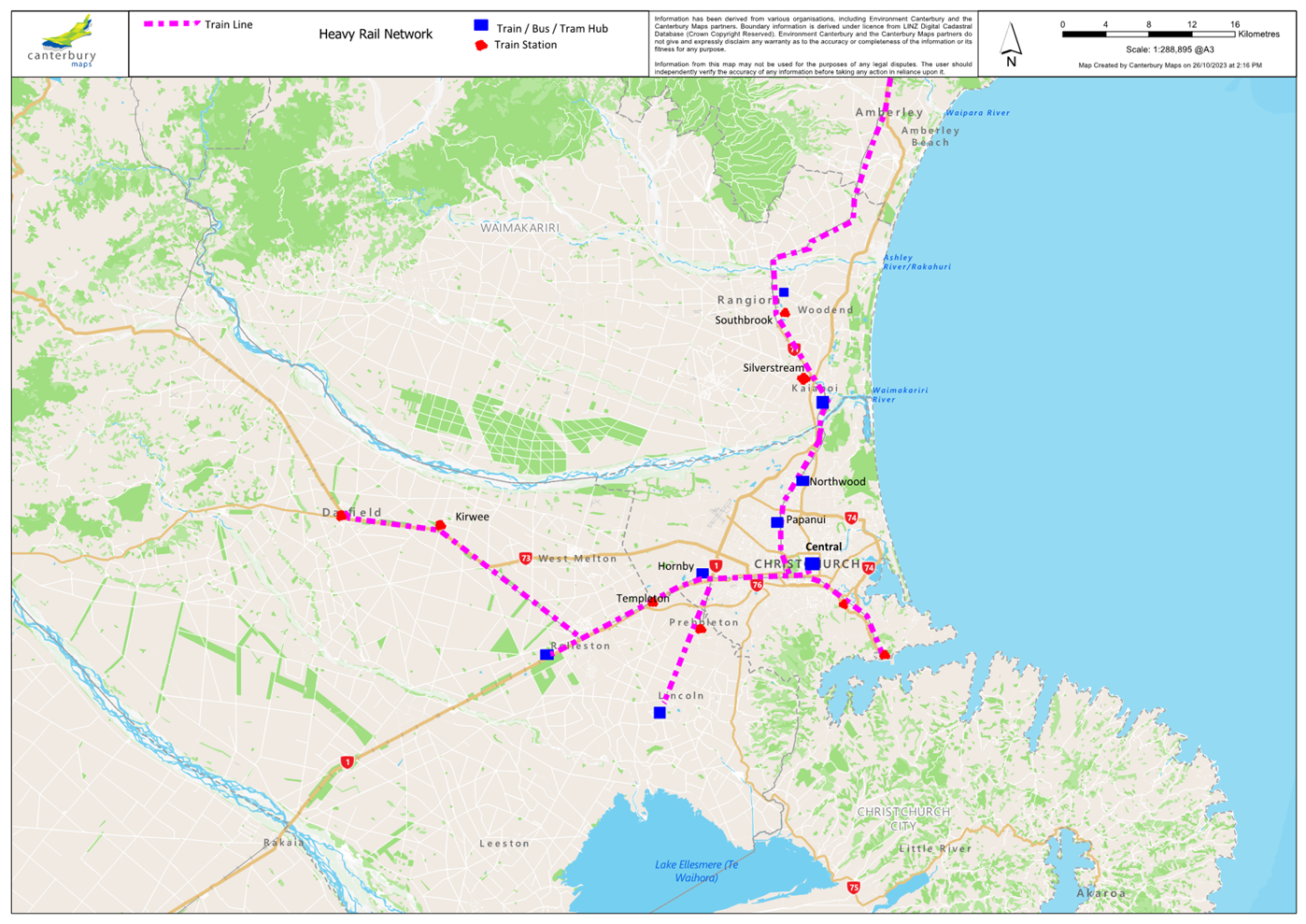Image resolution: width=1306 pixels, height=924 pixels.
Task: Click the 'Lake Ellesmere (Te Waihora)' label
Action: [x=696, y=871]
